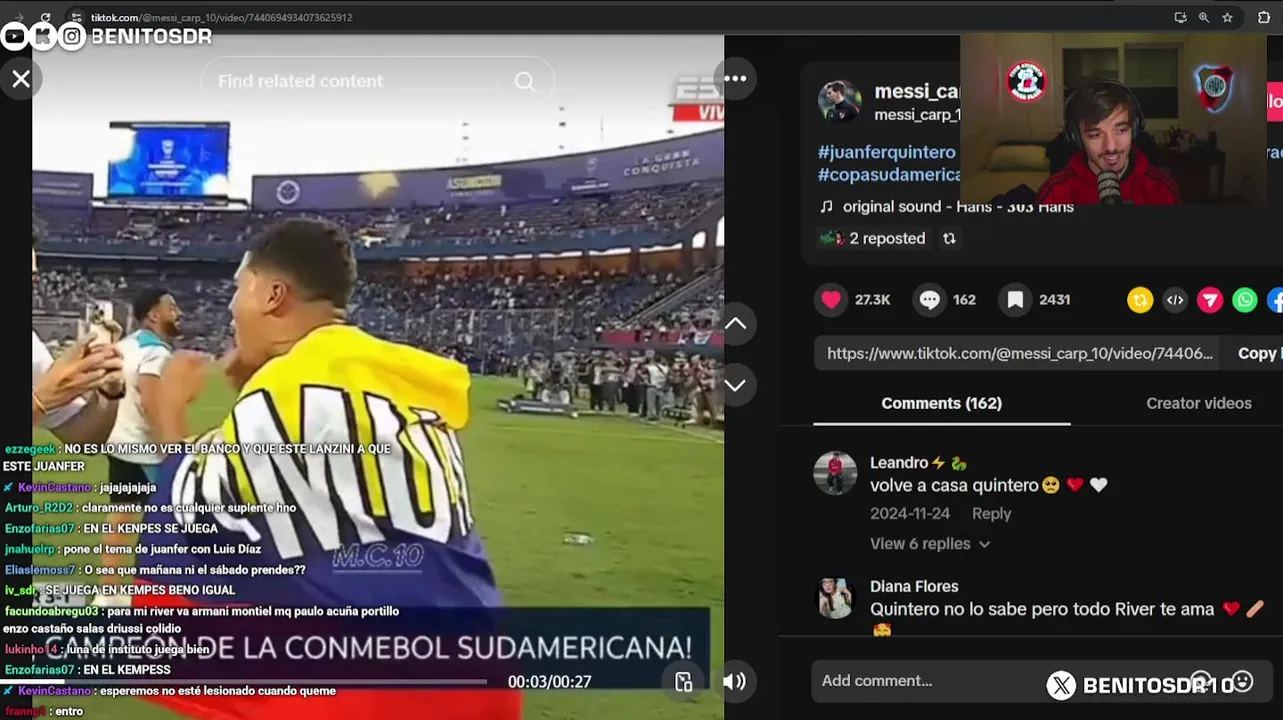Toggle the auto-scroll icon beside the timestamp
The height and width of the screenshot is (720, 1283).
click(x=684, y=681)
